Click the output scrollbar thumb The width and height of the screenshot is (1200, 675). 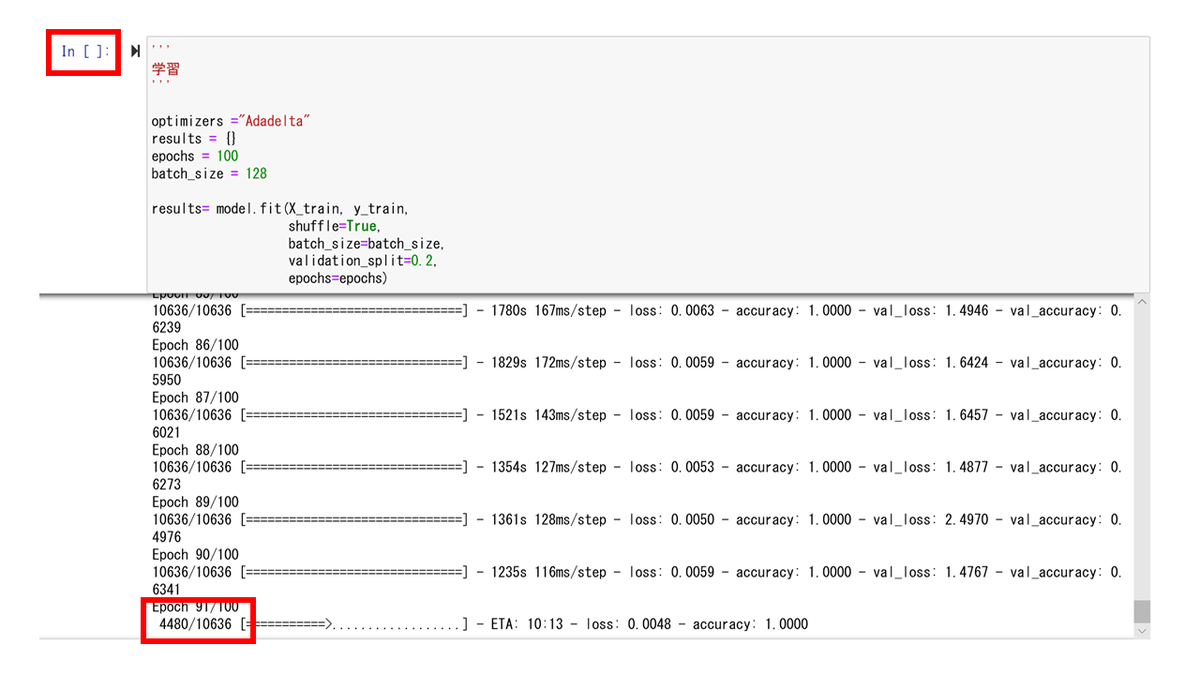[1142, 611]
